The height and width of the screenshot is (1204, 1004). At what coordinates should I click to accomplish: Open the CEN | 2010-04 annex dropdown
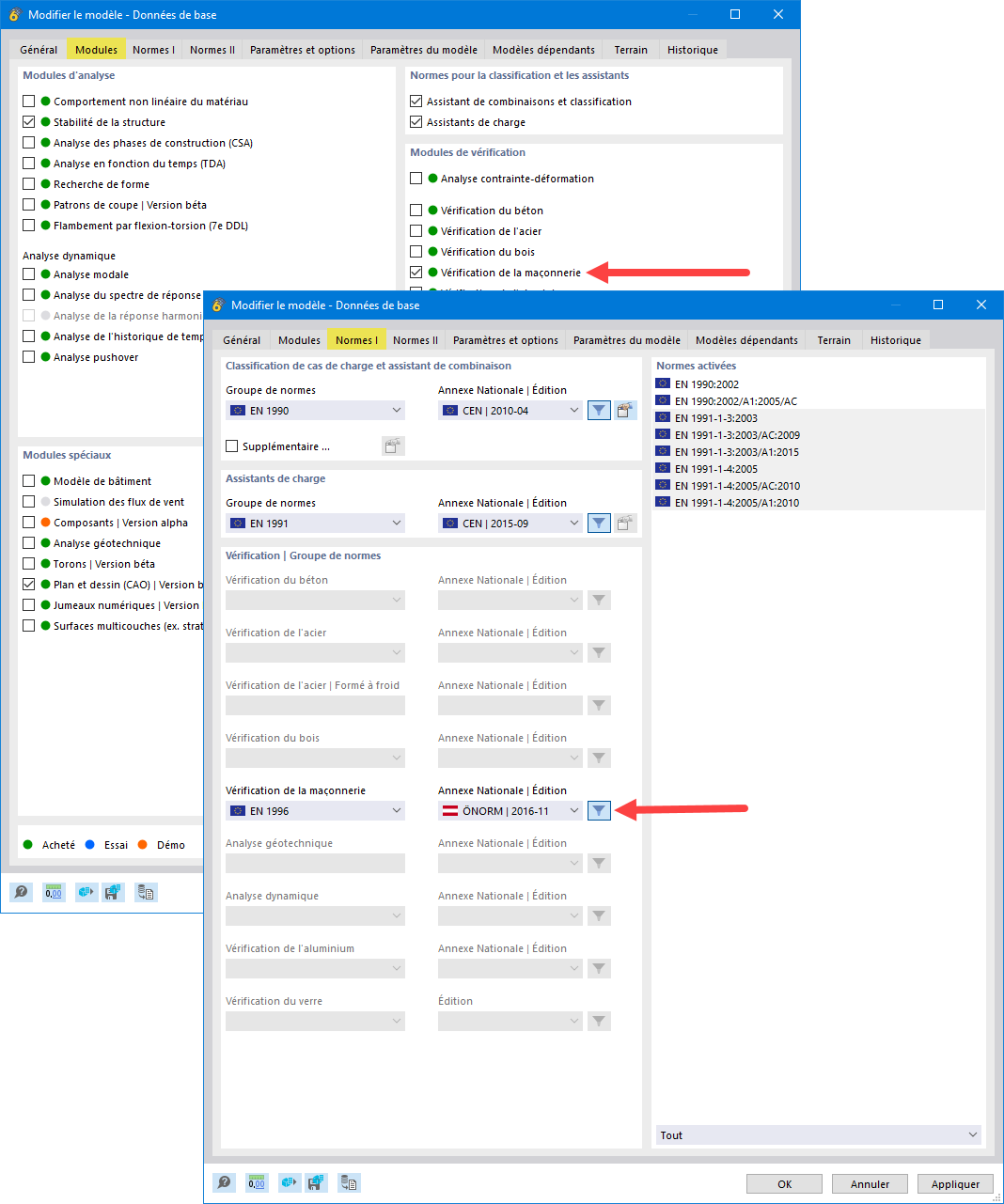pos(510,411)
